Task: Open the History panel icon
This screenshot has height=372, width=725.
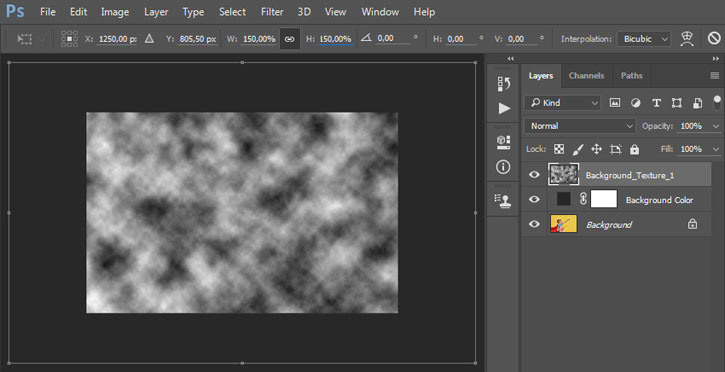Action: [x=504, y=84]
